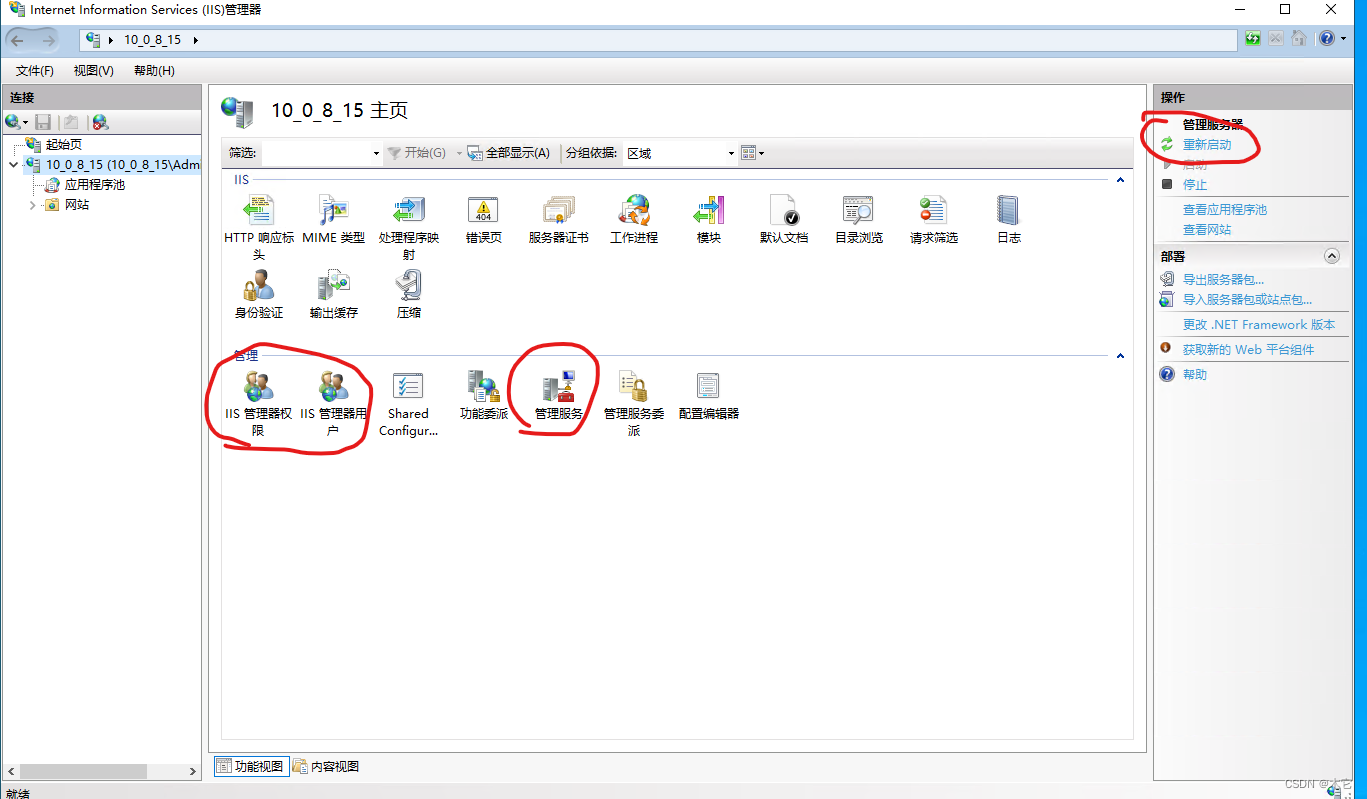Select the 10_0_8_15 server node
Image resolution: width=1367 pixels, height=799 pixels.
point(122,165)
